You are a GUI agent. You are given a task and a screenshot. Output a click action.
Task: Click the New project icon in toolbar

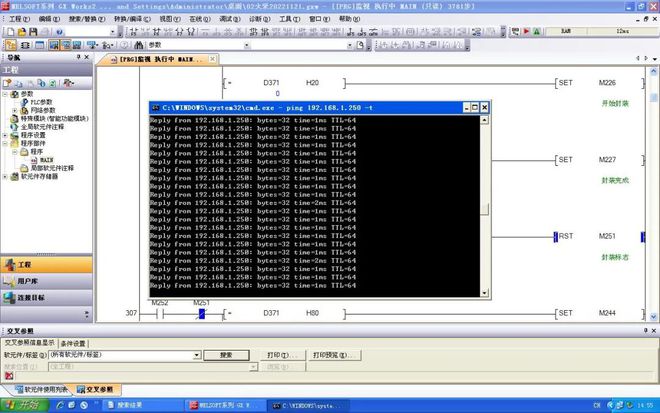[11, 32]
